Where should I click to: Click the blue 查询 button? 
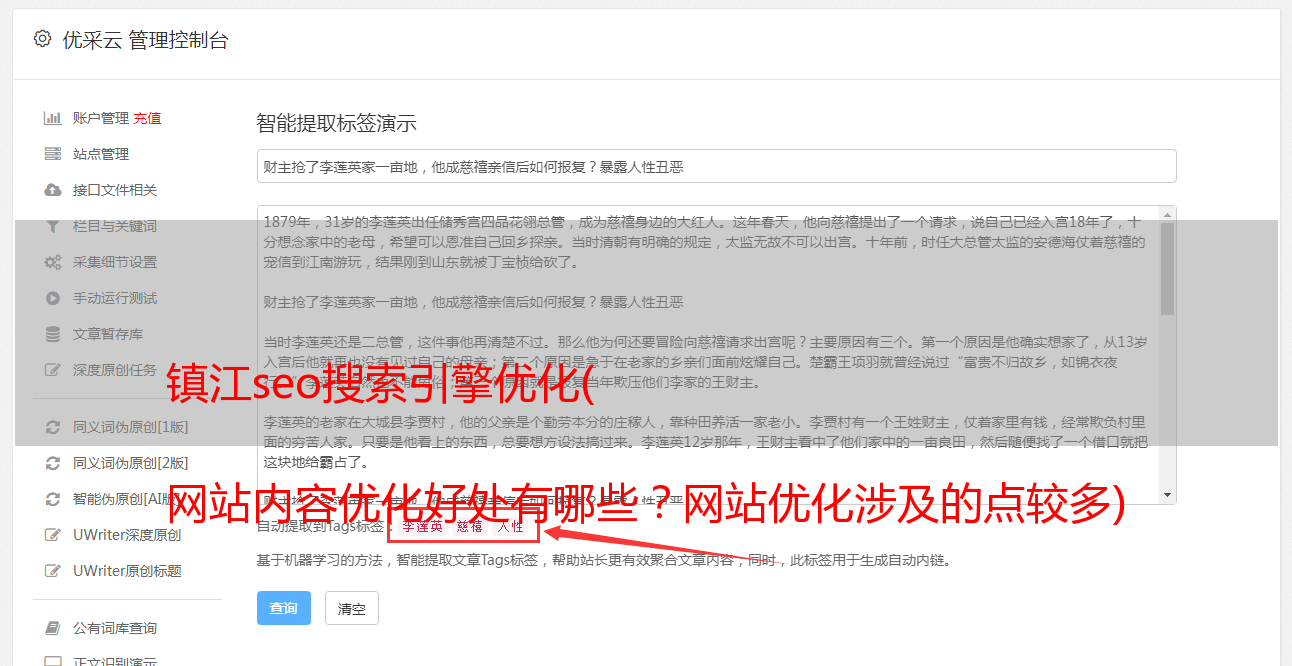284,608
